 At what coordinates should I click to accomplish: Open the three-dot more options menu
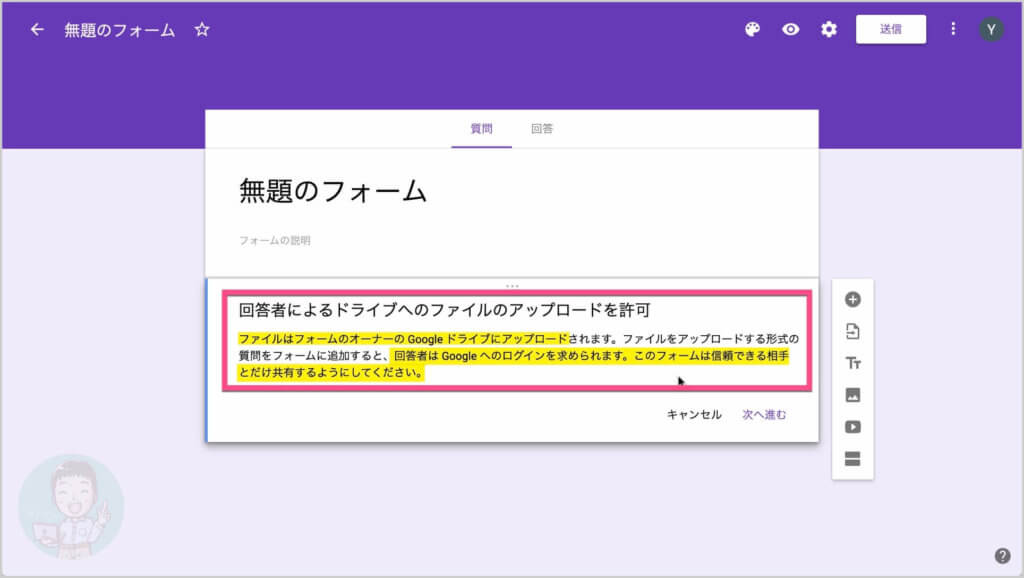click(x=953, y=30)
